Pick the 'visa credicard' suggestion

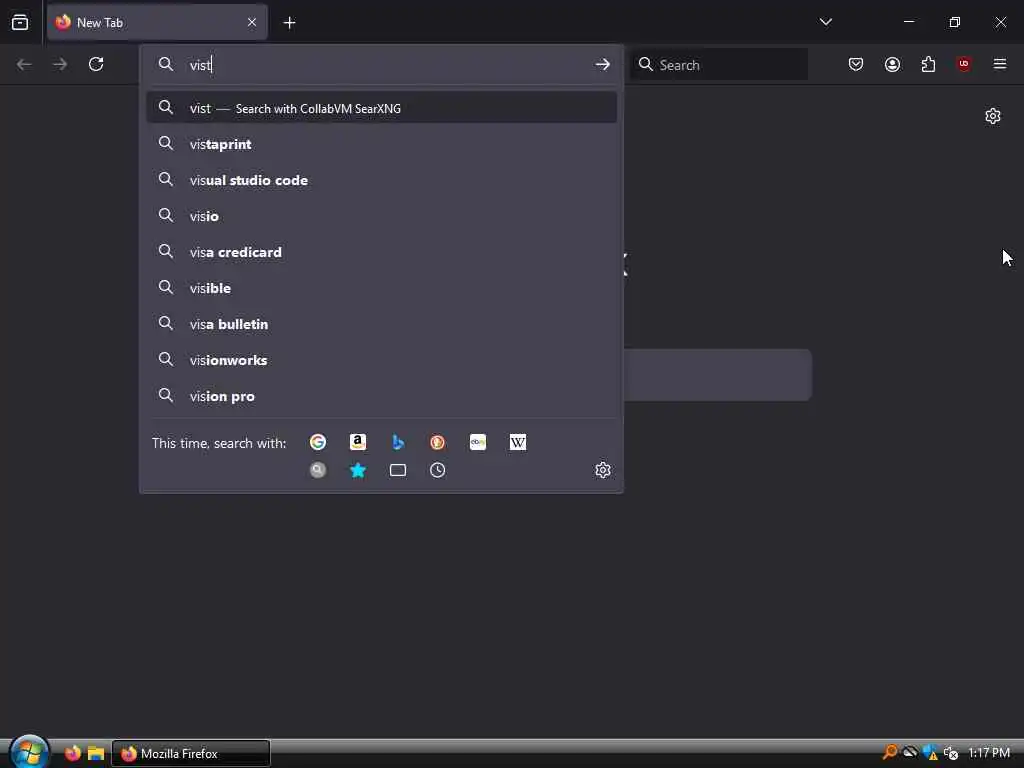[x=381, y=252]
